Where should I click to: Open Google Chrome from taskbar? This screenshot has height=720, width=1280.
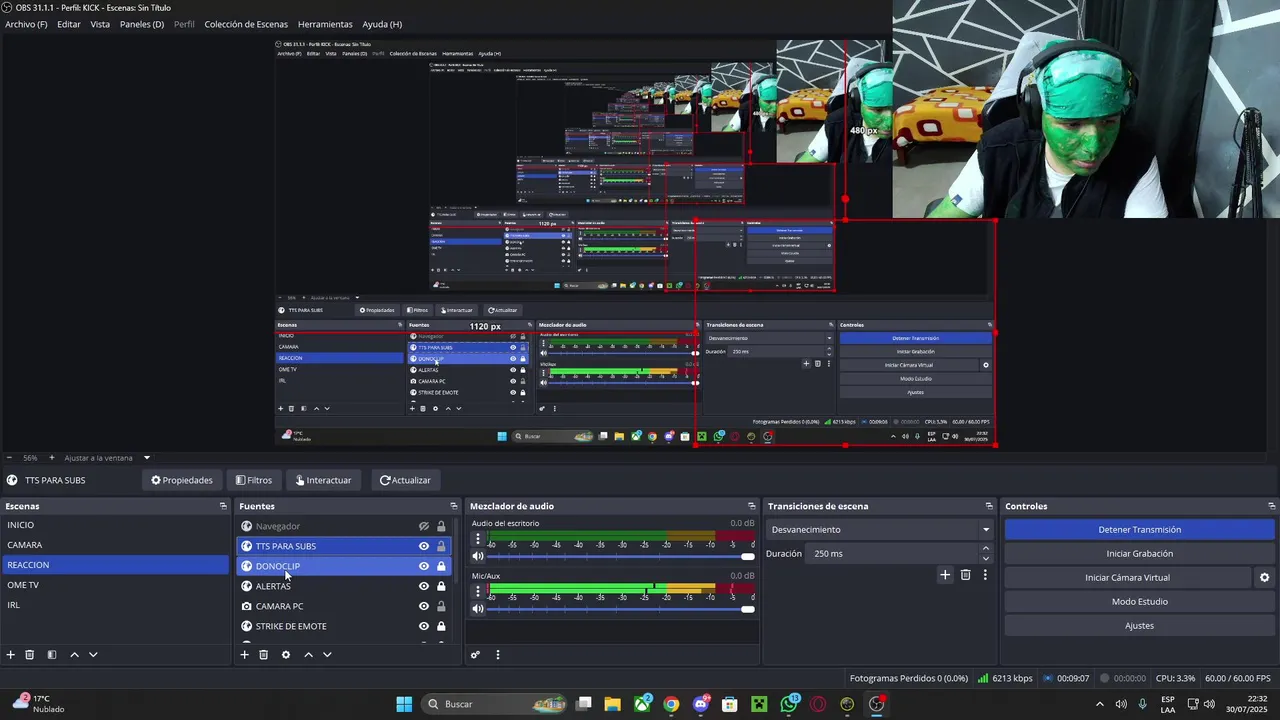671,704
